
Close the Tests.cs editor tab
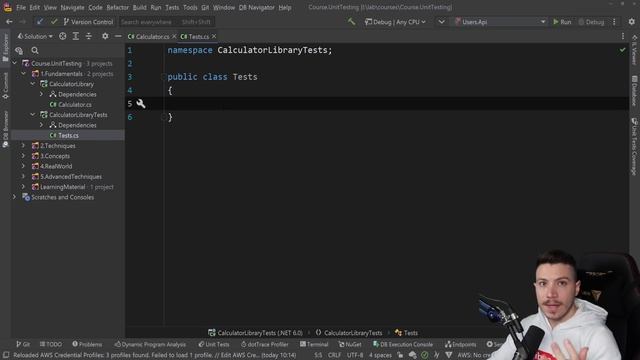214,36
